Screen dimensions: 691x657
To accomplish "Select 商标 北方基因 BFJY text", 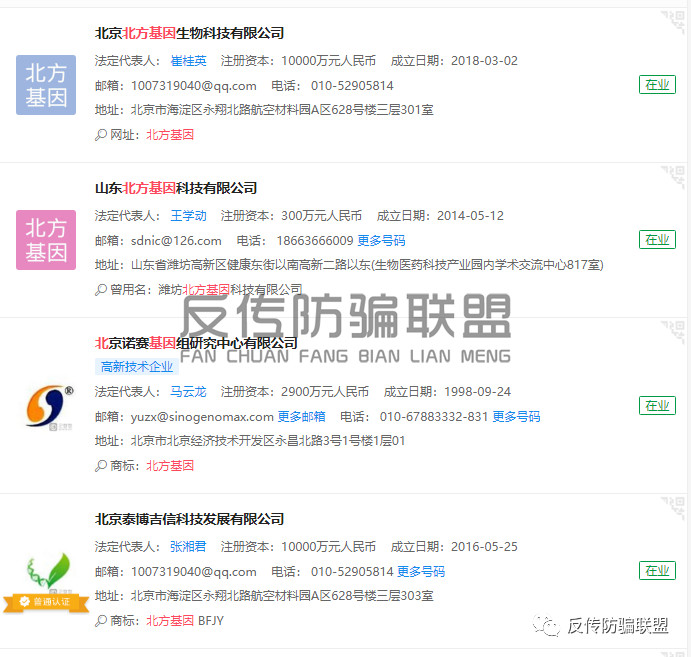I will [x=185, y=621].
